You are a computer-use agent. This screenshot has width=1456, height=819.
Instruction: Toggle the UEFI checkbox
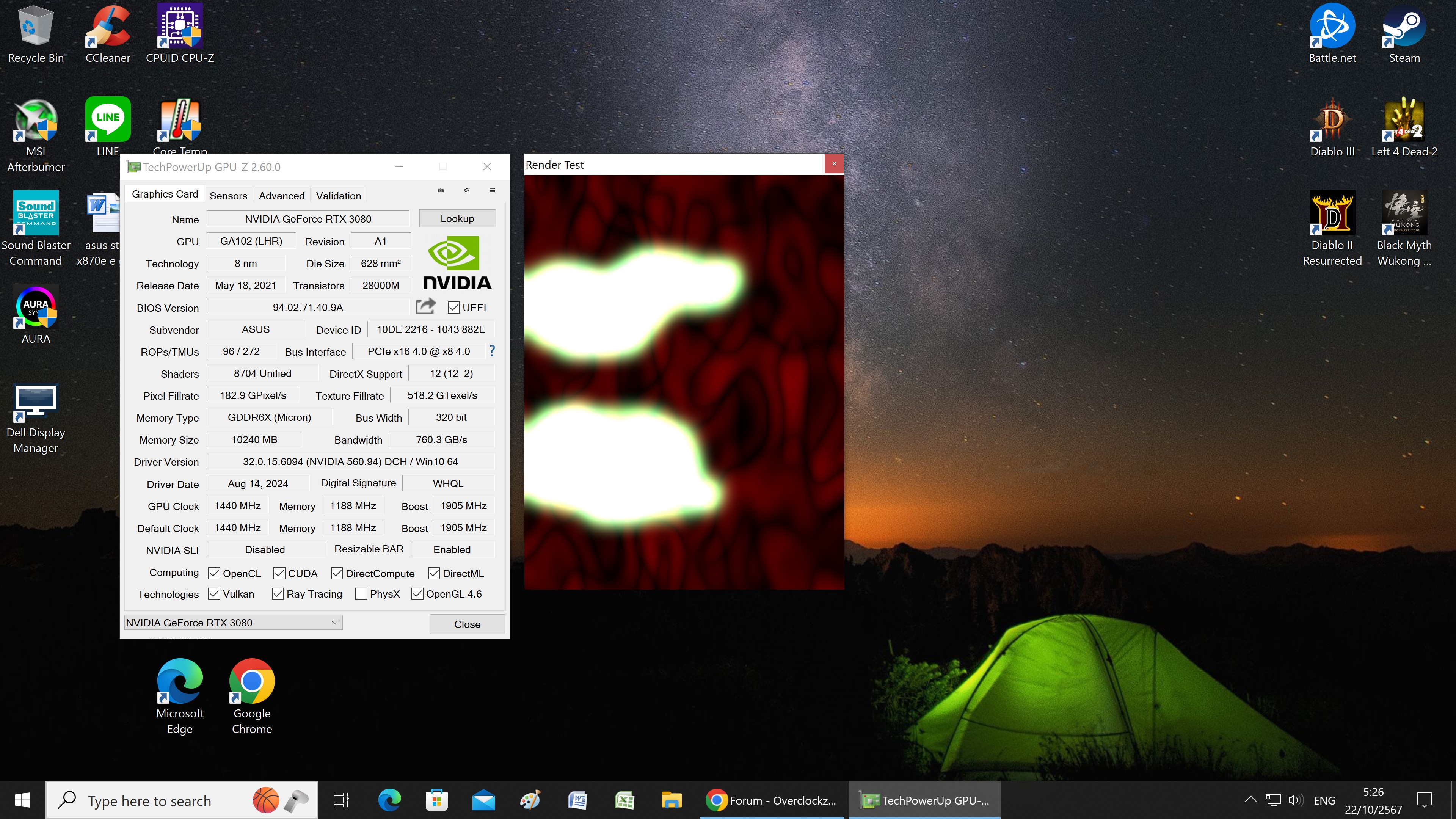(453, 308)
